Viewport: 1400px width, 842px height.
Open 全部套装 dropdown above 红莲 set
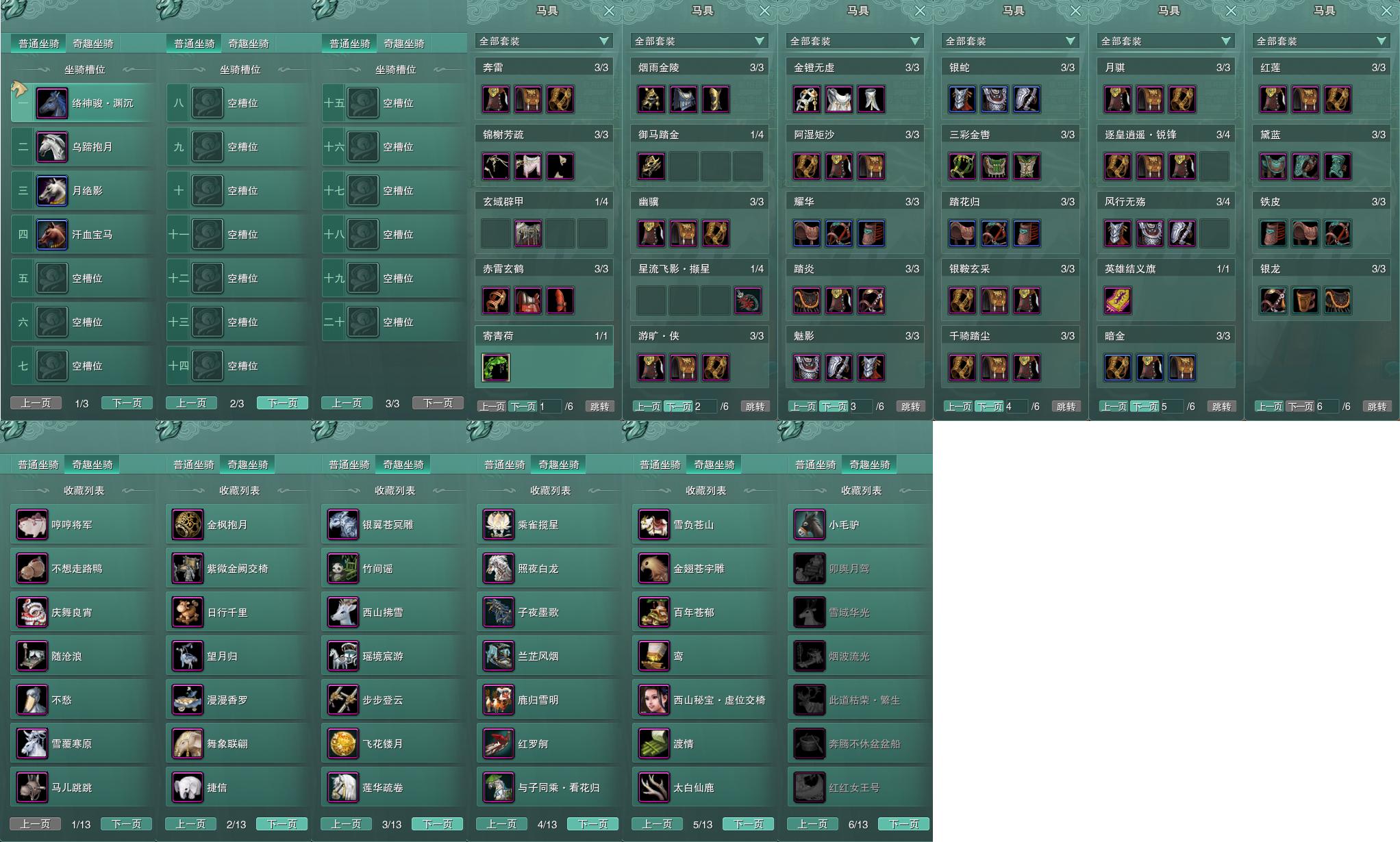1321,41
